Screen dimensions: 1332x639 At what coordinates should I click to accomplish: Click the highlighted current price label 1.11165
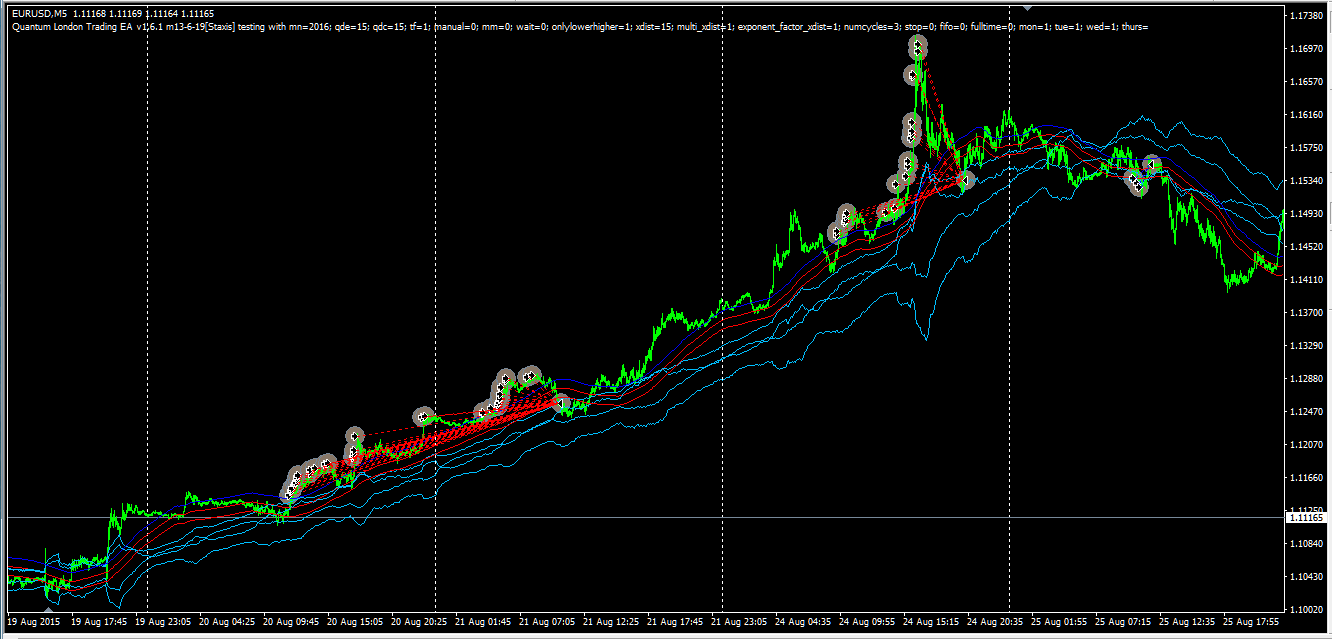coord(1307,518)
